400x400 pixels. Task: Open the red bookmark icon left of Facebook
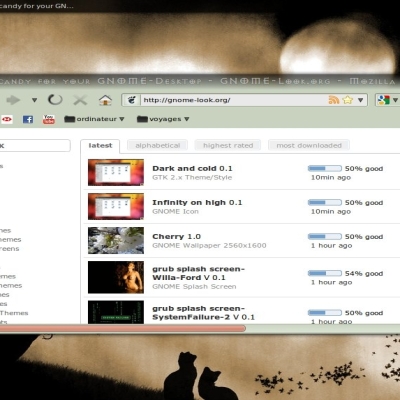click(x=7, y=119)
